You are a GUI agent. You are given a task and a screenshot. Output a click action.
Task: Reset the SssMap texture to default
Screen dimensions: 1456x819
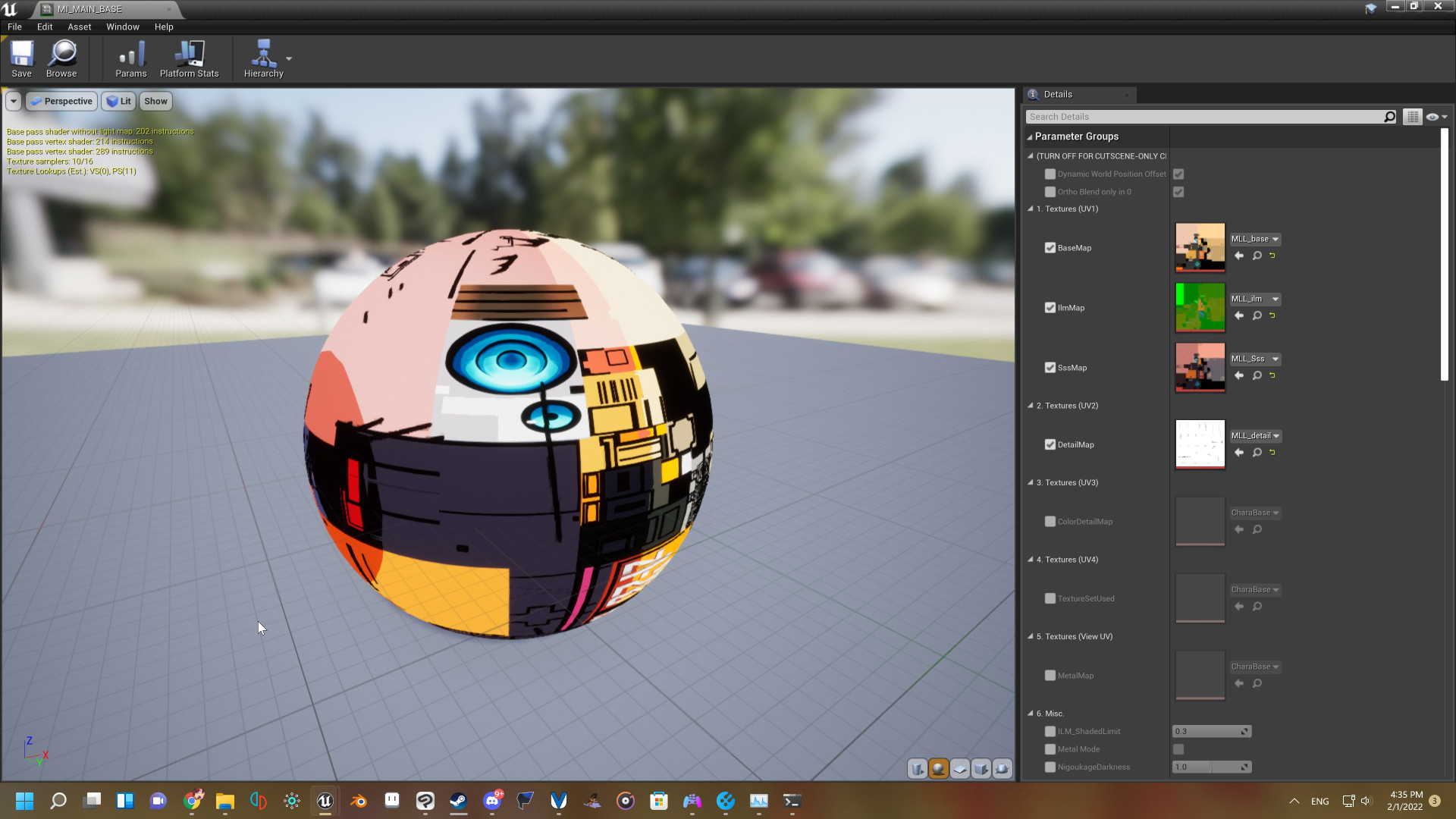(1272, 375)
